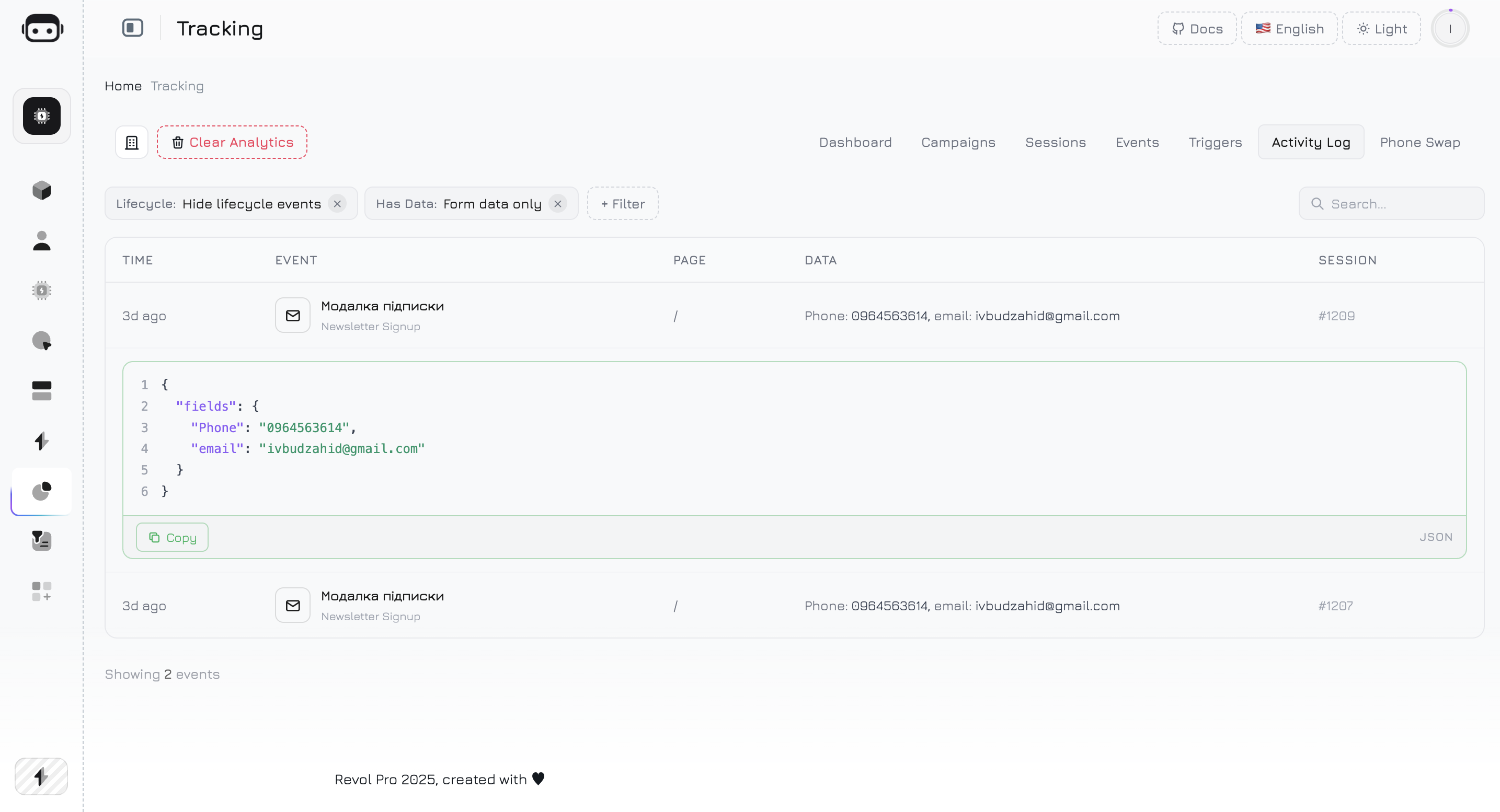1500x812 pixels.
Task: Switch the Light theme toggle
Action: [1382, 29]
